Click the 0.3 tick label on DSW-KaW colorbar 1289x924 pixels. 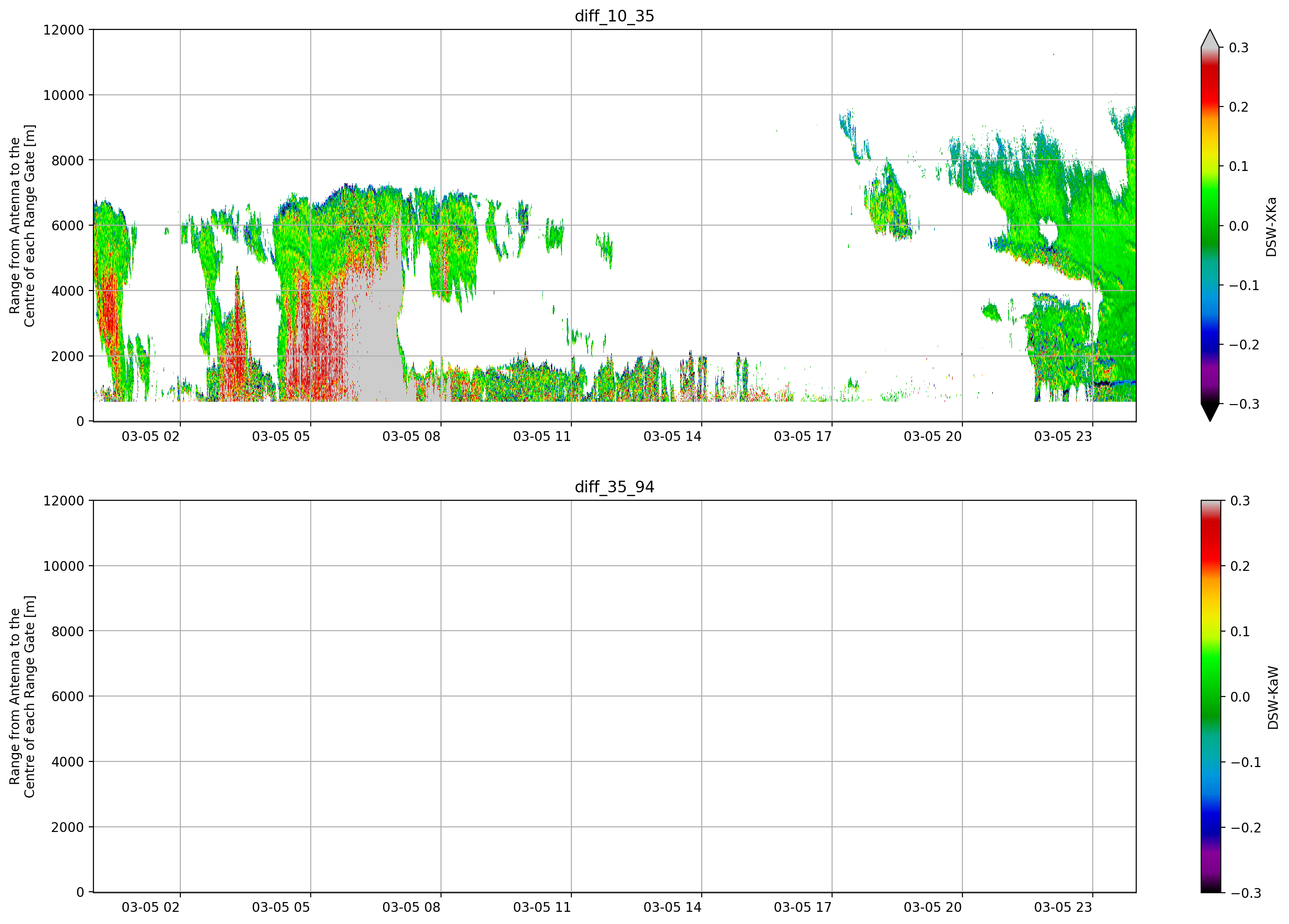[1240, 501]
